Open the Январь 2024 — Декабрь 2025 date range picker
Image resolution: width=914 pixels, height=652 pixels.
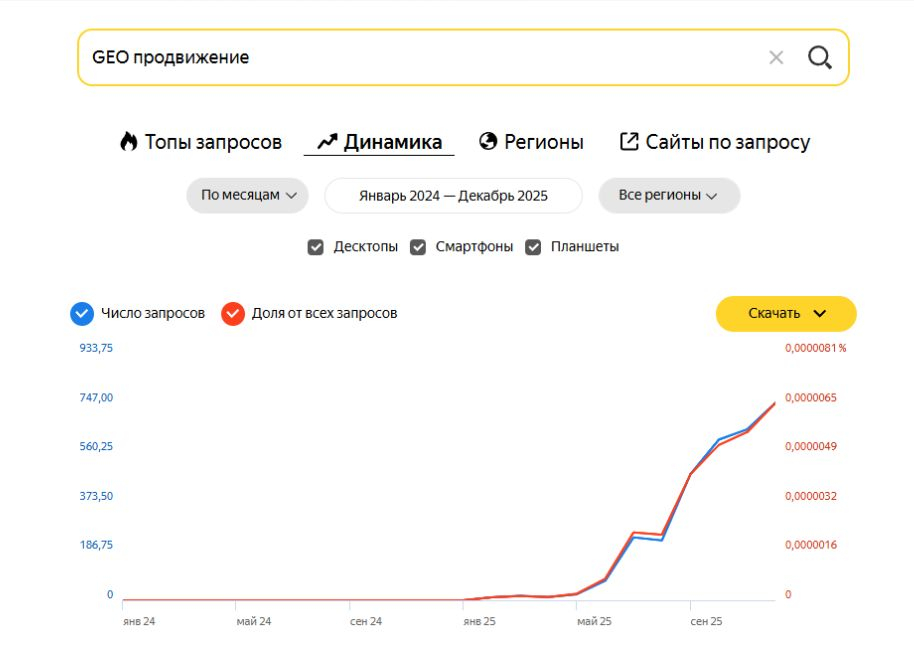click(453, 196)
